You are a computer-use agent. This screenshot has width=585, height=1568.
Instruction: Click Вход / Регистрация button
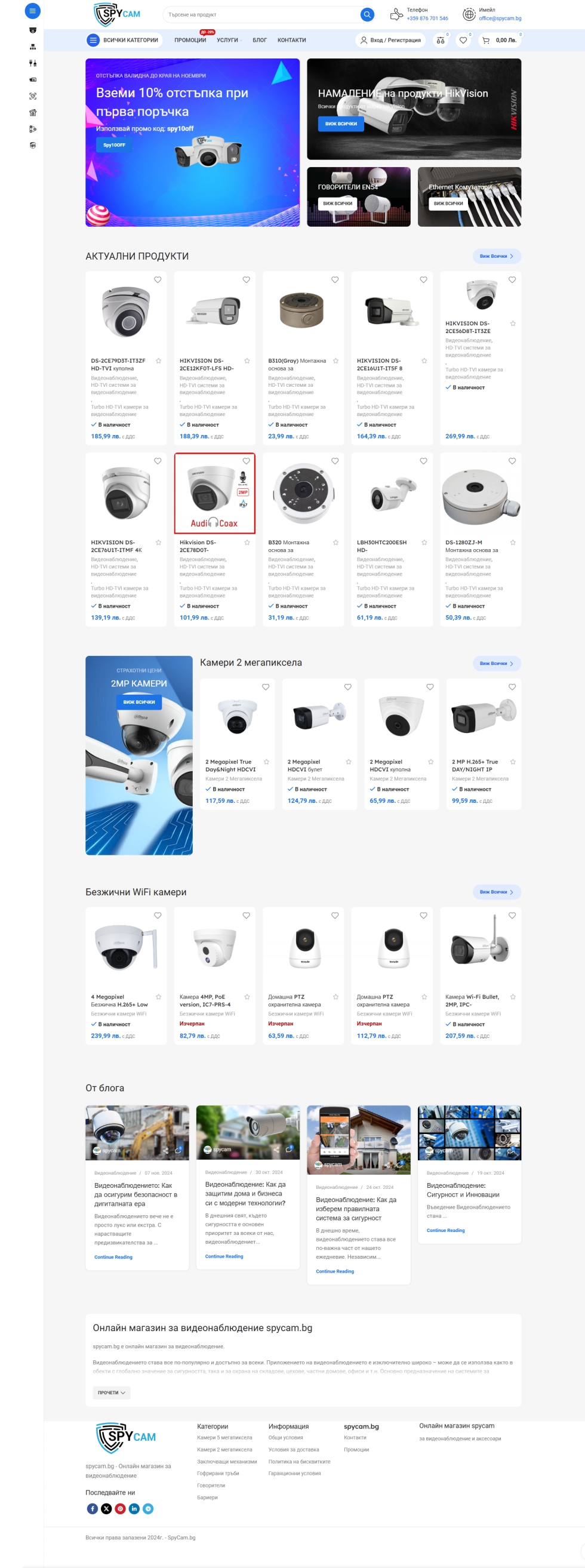tap(391, 40)
